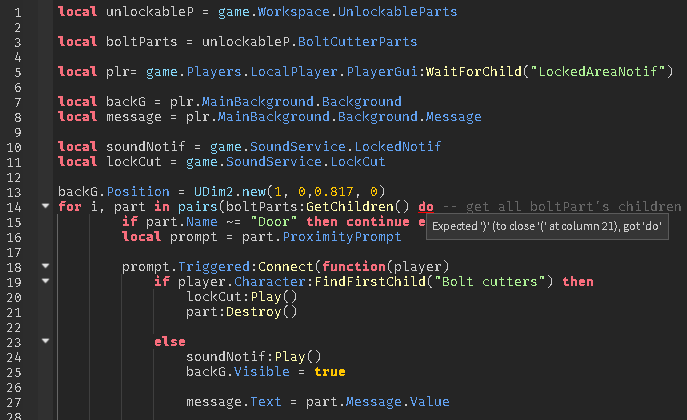The image size is (687, 420).
Task: Collapse the Triggered function fold arrow at line 18
Action: coord(46,265)
